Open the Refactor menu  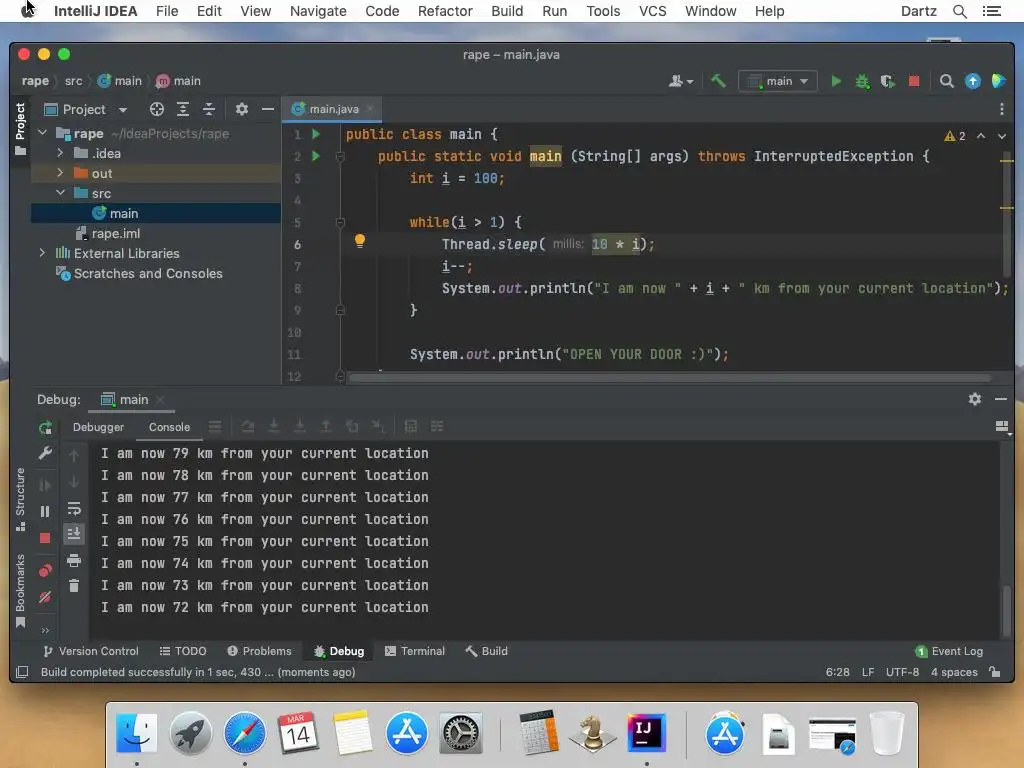445,11
